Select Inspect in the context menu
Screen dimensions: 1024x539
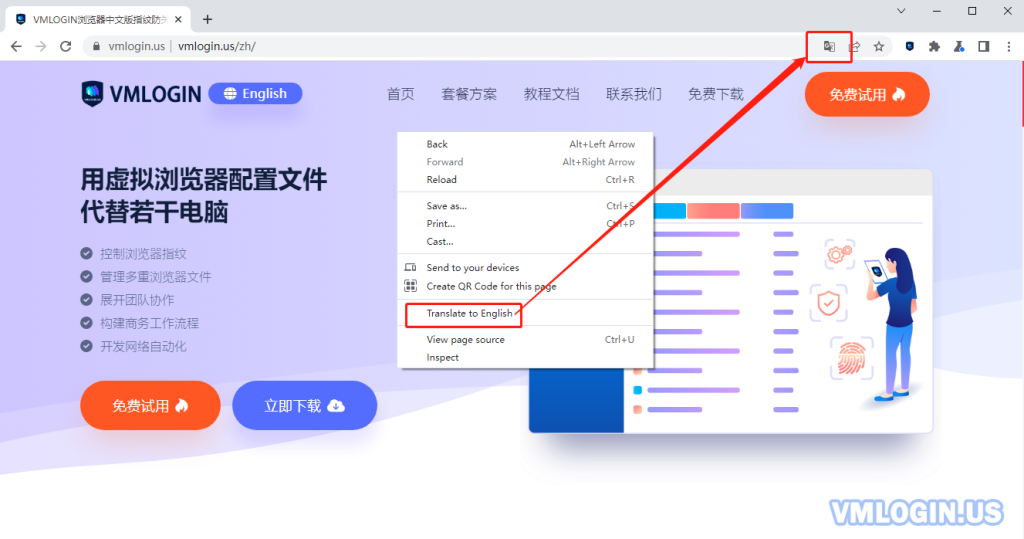tap(525, 357)
